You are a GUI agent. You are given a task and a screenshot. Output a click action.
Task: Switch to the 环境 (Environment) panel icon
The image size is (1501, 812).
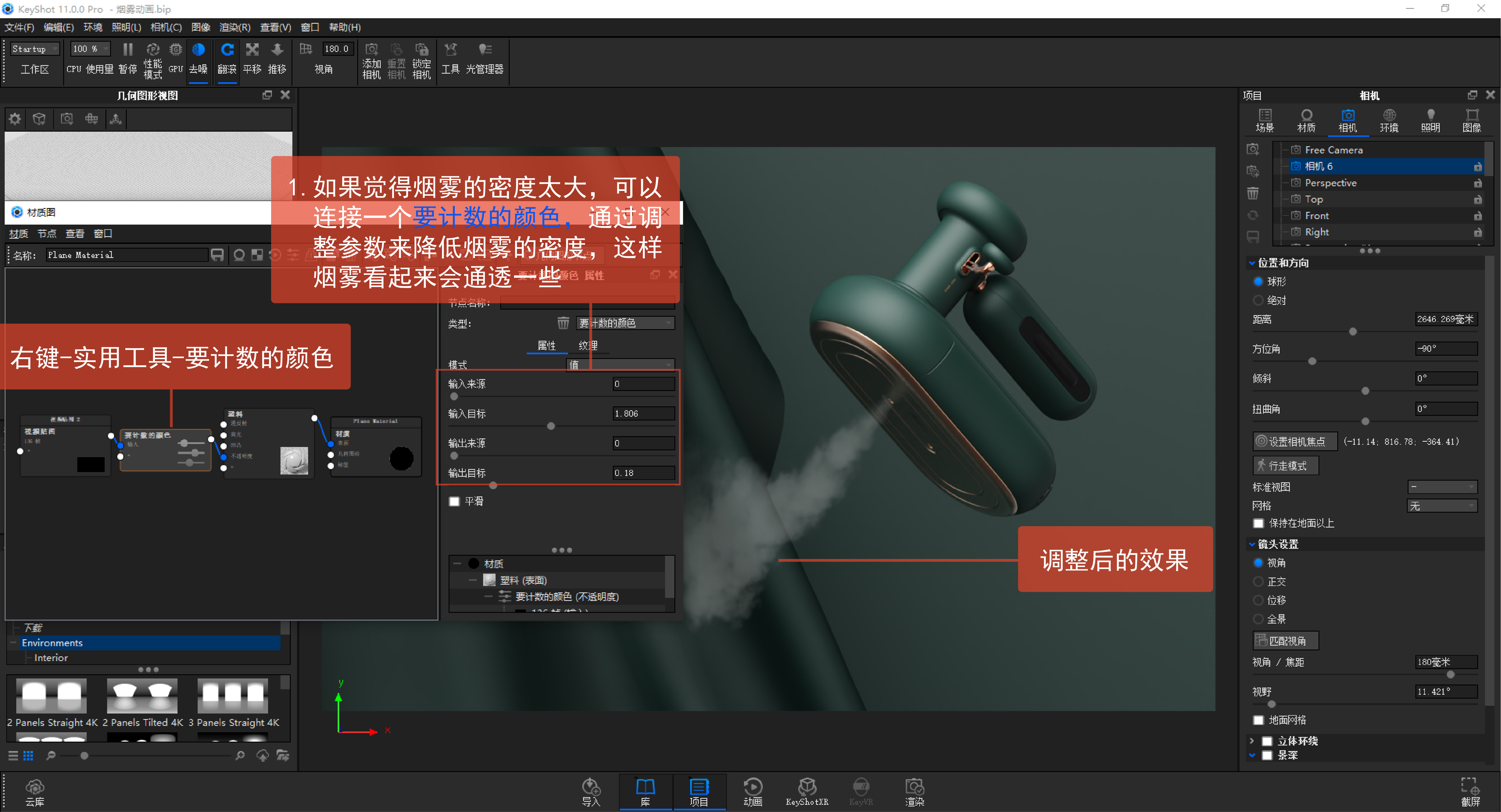click(1389, 120)
